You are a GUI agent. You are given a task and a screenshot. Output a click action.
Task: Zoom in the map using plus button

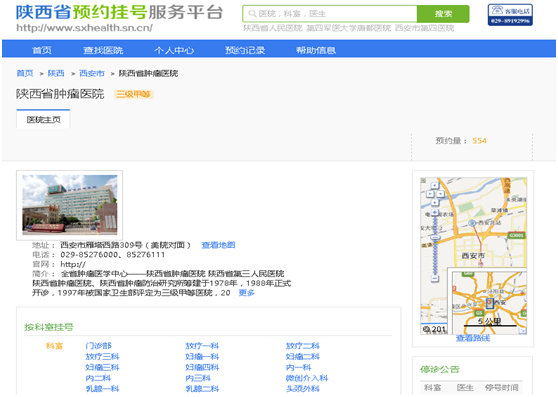tap(435, 213)
